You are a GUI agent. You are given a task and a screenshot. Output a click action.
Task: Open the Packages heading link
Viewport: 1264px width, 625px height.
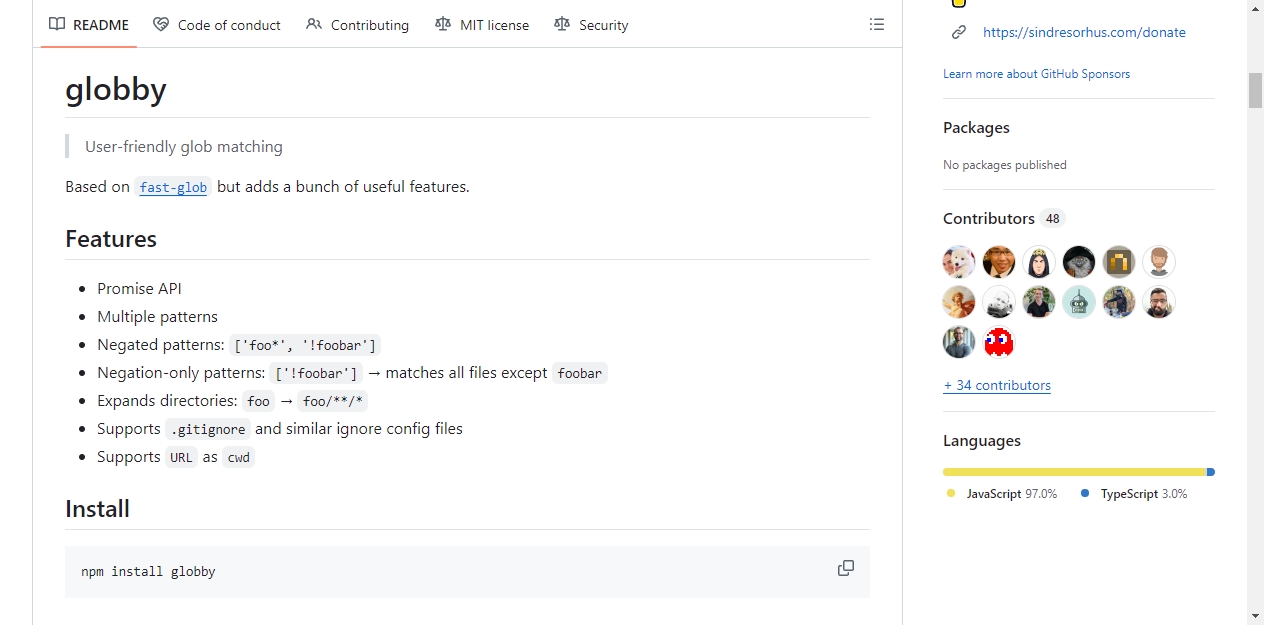point(976,128)
